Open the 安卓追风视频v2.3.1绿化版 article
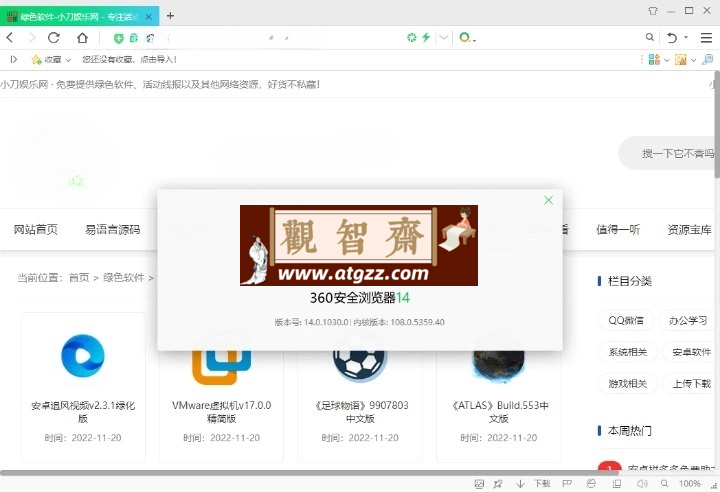Image resolution: width=720 pixels, height=492 pixels. click(83, 412)
